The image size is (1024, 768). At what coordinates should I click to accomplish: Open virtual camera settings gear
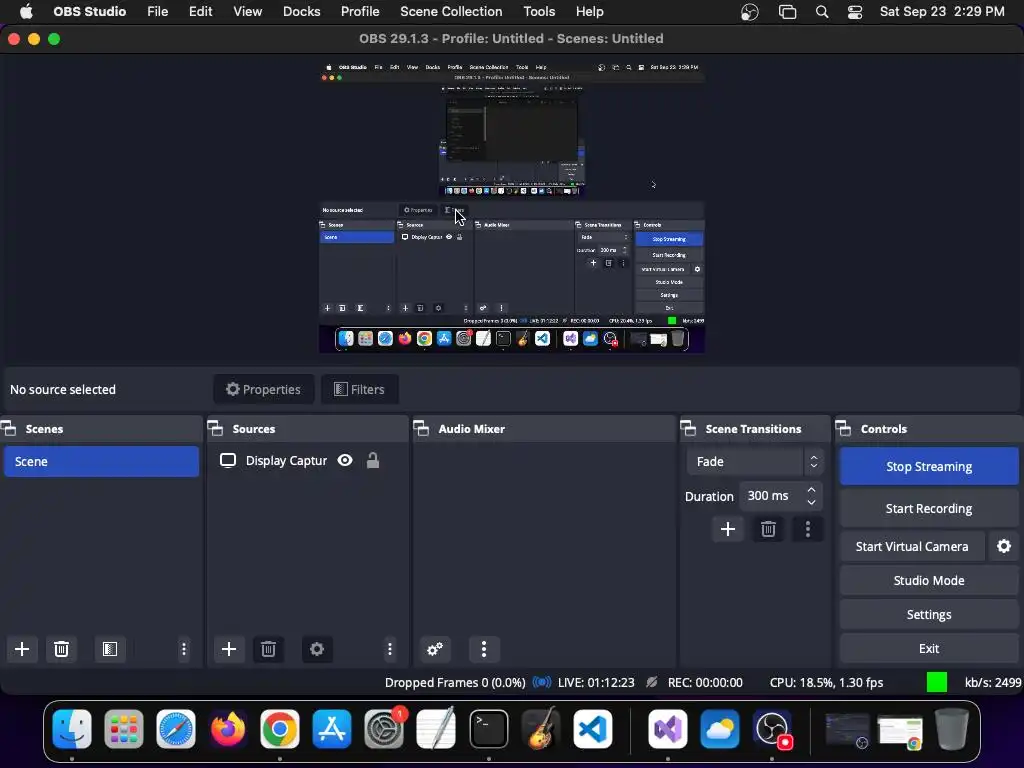click(x=1004, y=546)
